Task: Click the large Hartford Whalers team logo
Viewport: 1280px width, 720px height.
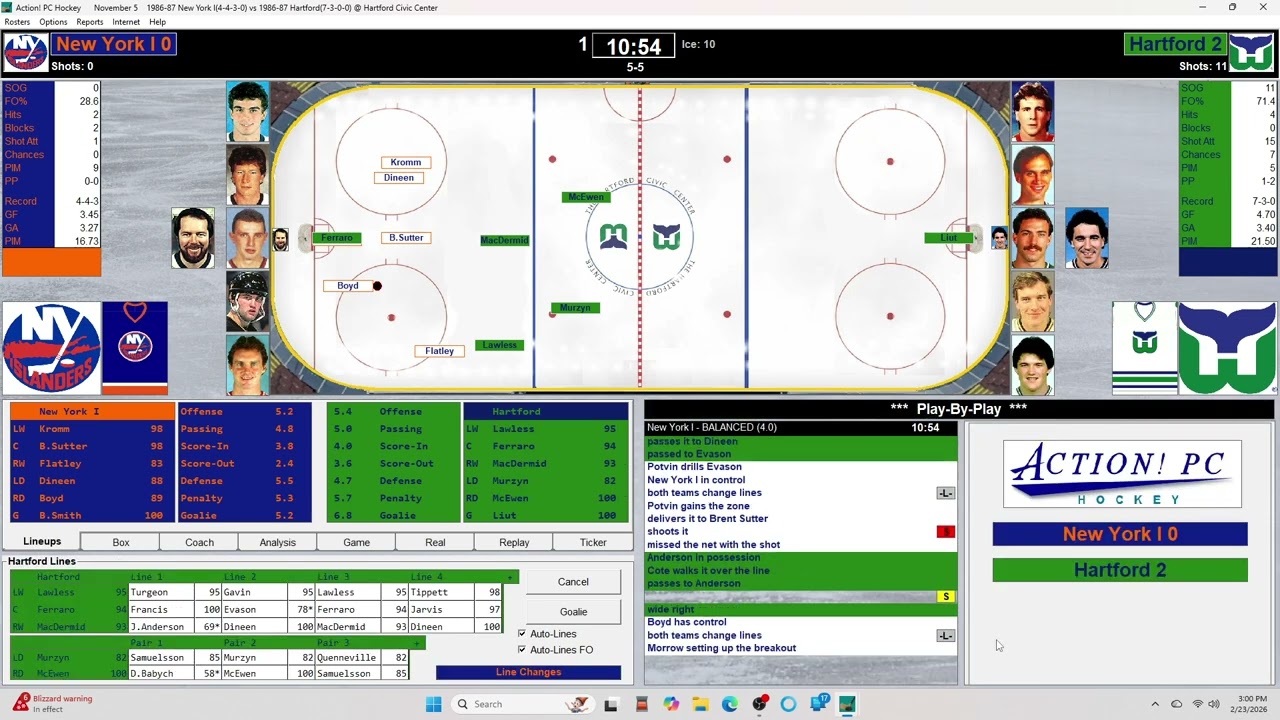Action: pos(1227,349)
